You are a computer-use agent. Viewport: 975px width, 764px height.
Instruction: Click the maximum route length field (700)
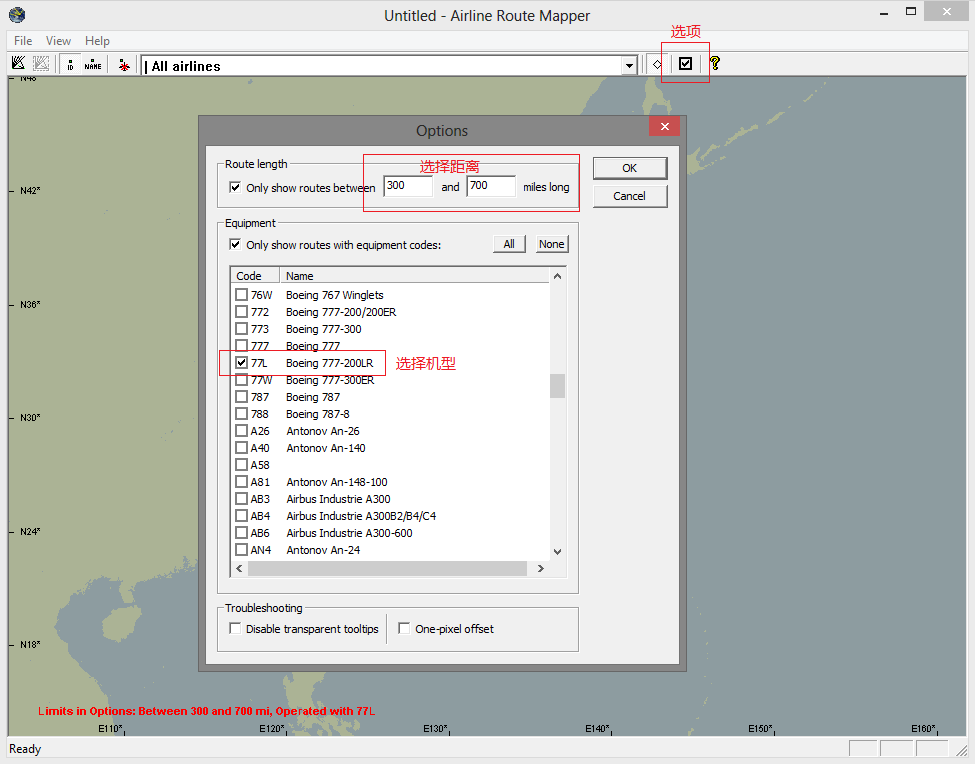click(491, 186)
